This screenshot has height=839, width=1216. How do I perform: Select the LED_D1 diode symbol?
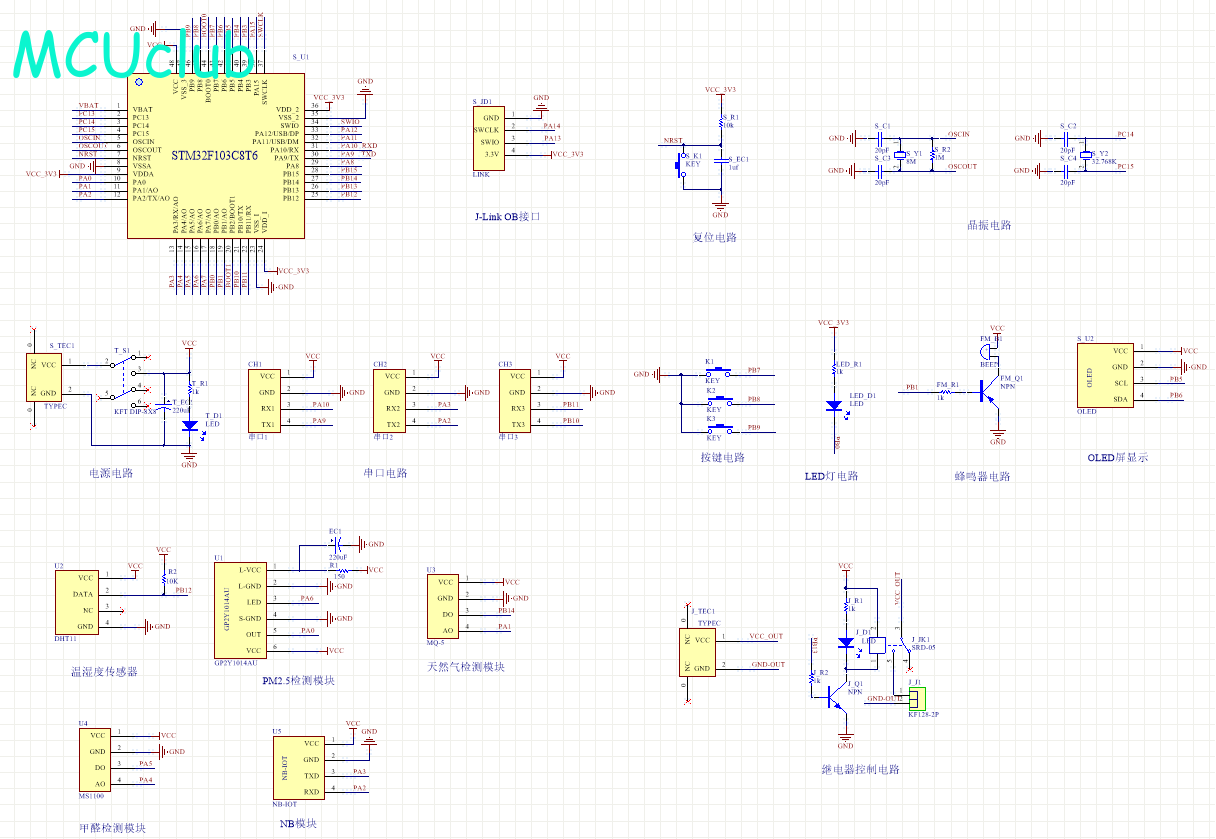833,406
